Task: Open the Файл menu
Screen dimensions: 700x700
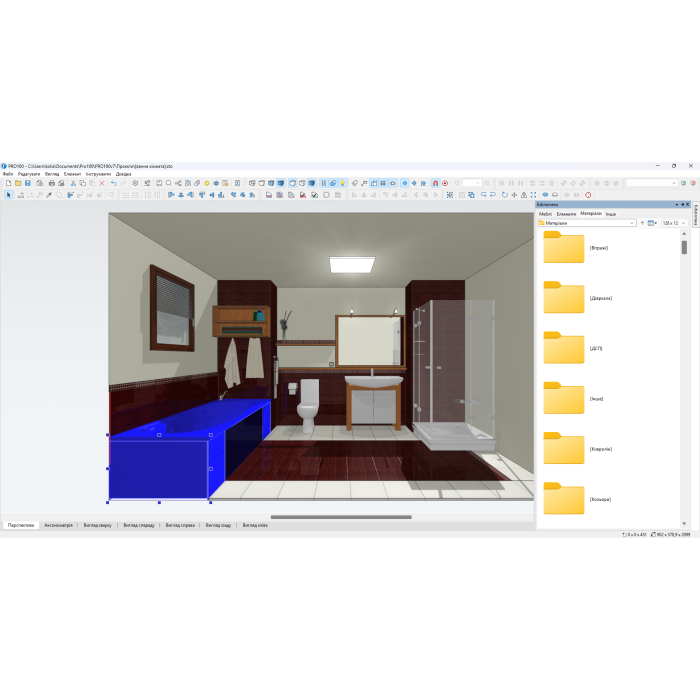Action: 8,174
